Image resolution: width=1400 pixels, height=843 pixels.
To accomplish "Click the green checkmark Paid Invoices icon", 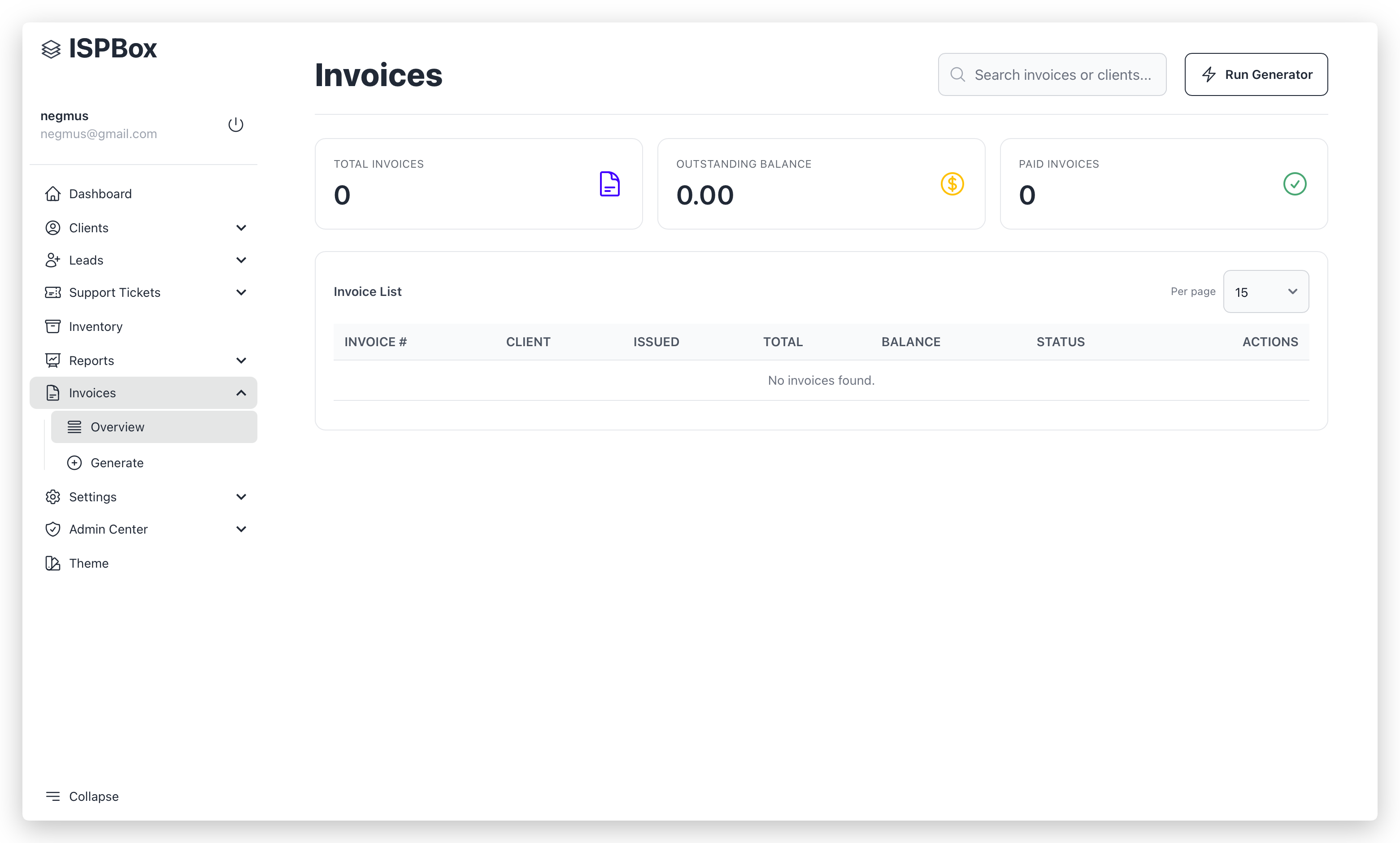I will click(1294, 184).
